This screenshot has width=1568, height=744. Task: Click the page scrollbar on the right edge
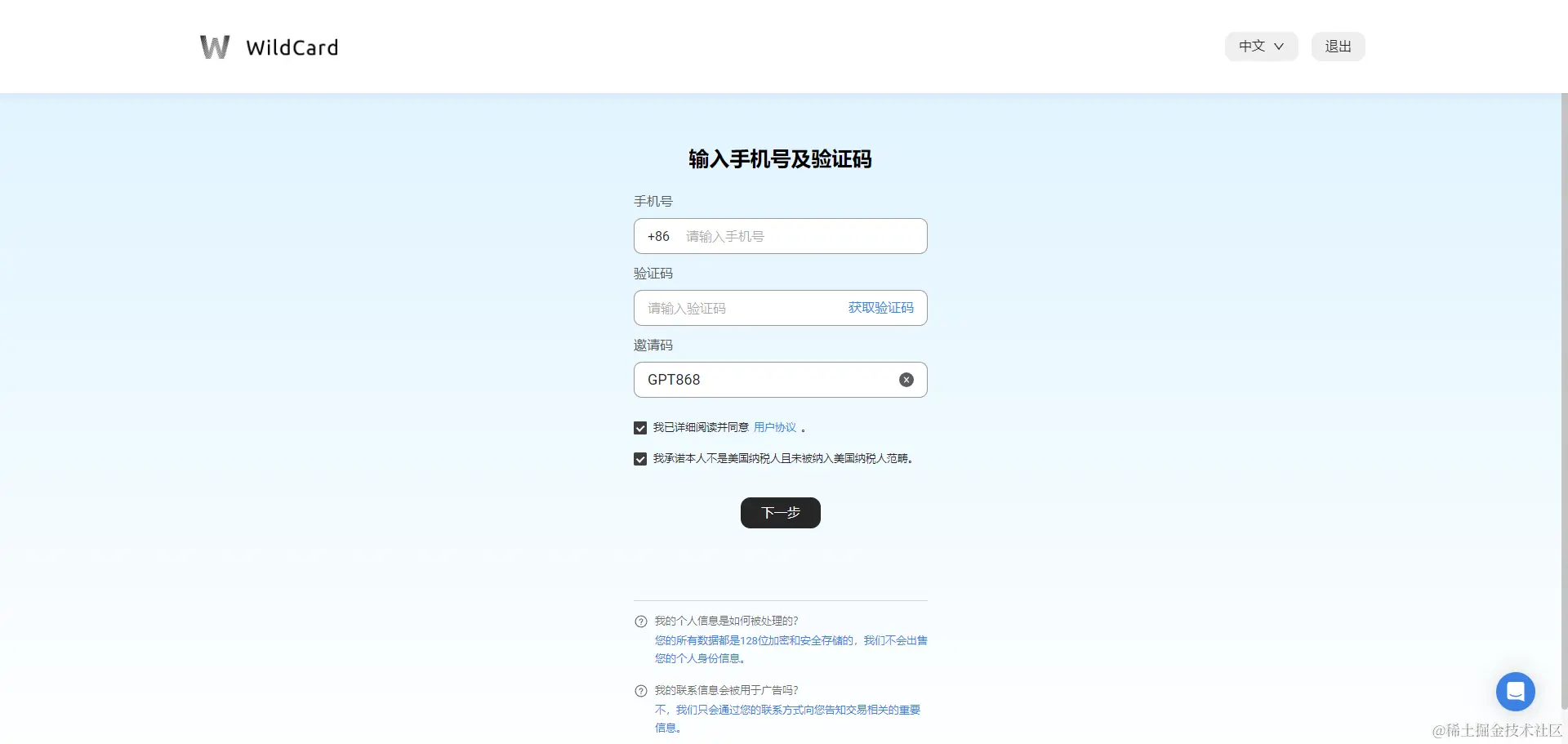[x=1563, y=400]
